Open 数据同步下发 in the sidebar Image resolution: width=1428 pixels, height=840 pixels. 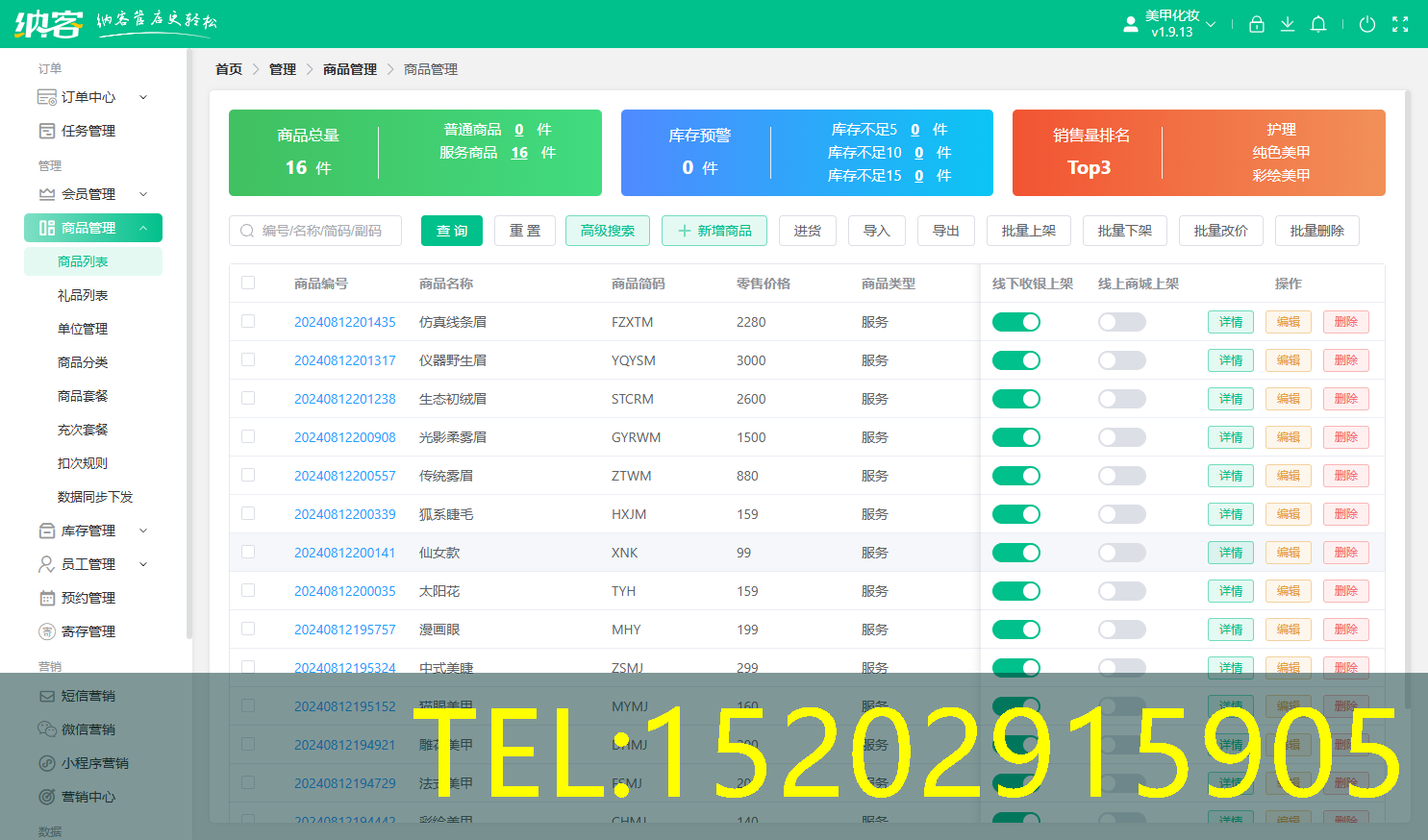tap(93, 497)
